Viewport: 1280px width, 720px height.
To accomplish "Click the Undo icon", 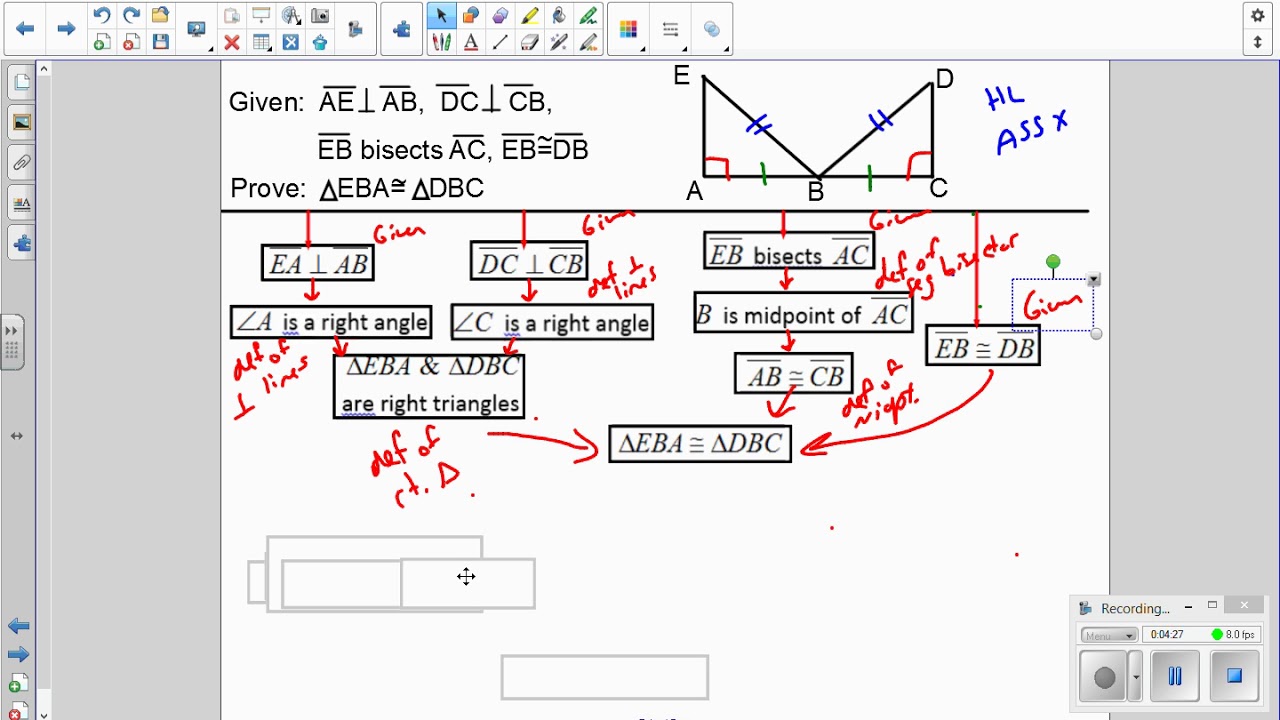I will [101, 15].
